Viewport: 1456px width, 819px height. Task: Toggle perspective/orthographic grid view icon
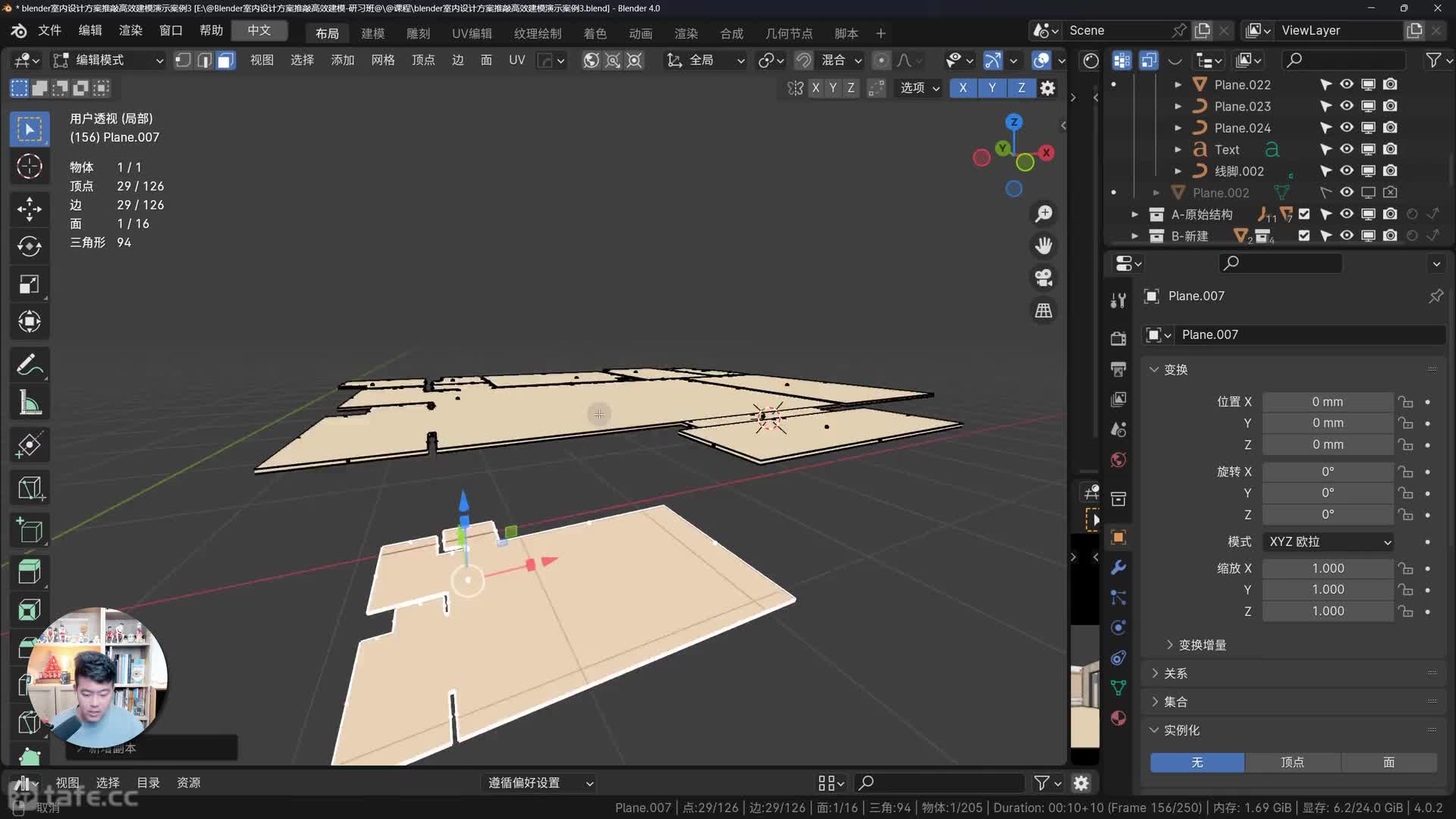1044,311
